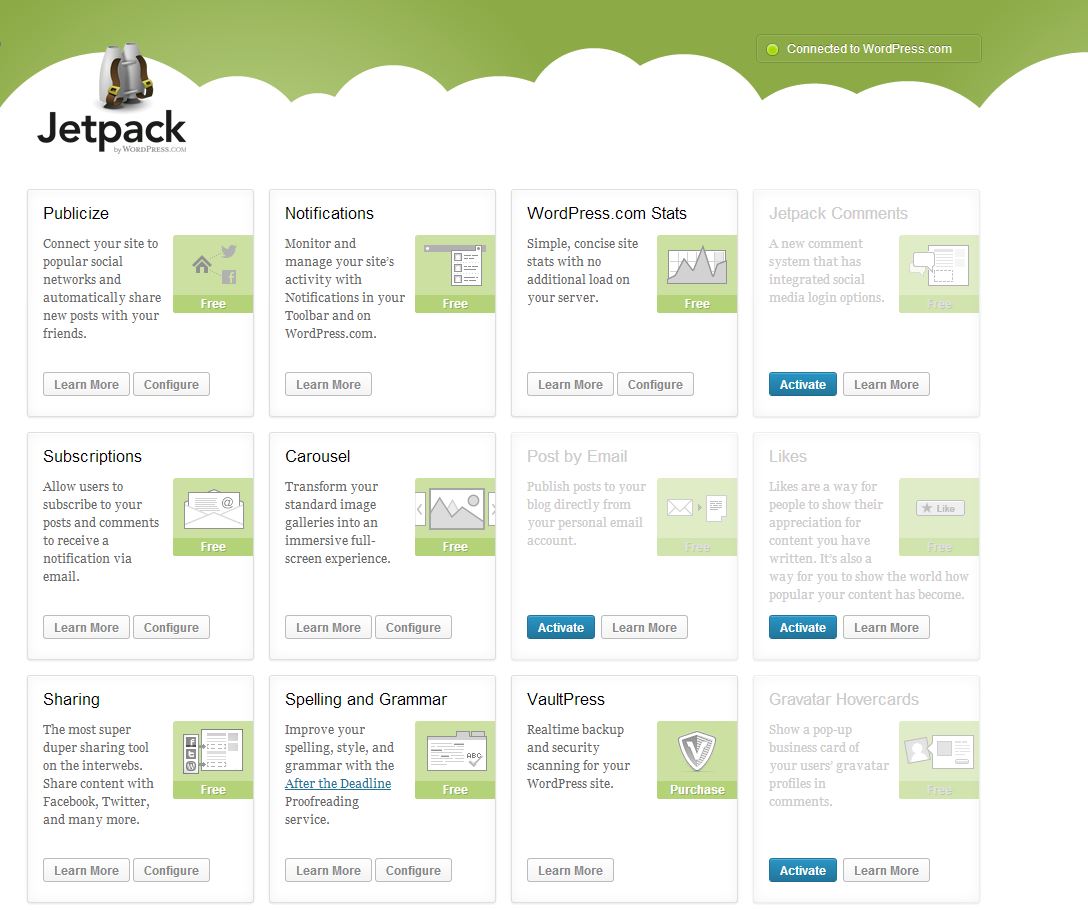Click the Jetpack wordmark text

point(112,129)
